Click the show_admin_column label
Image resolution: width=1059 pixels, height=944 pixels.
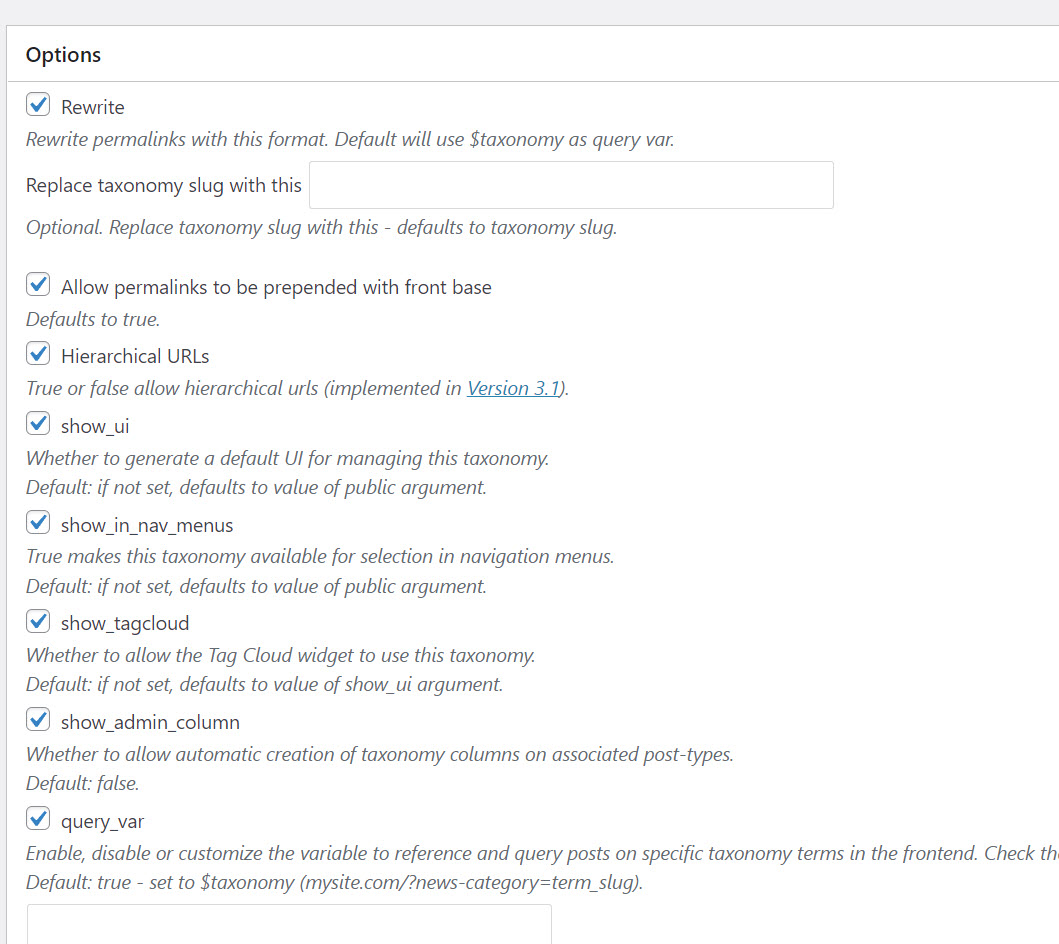[150, 723]
